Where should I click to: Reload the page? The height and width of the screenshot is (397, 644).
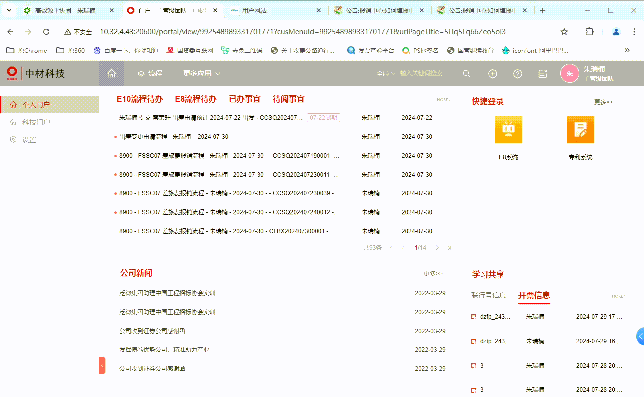(46, 32)
